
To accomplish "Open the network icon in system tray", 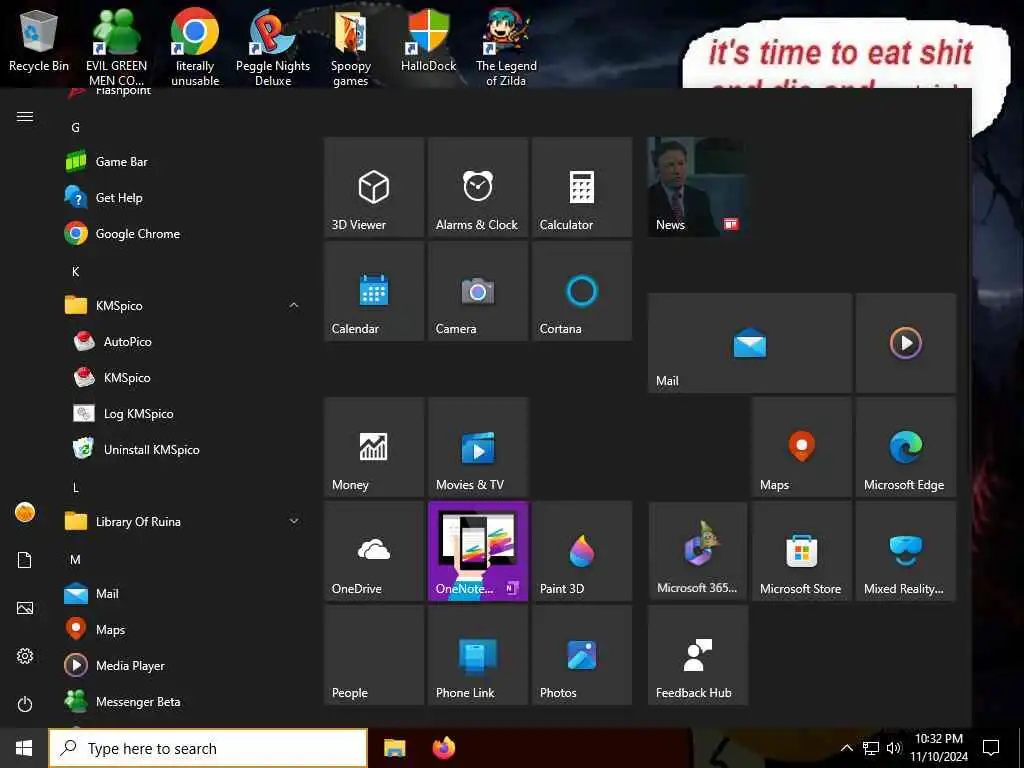I will click(x=871, y=748).
